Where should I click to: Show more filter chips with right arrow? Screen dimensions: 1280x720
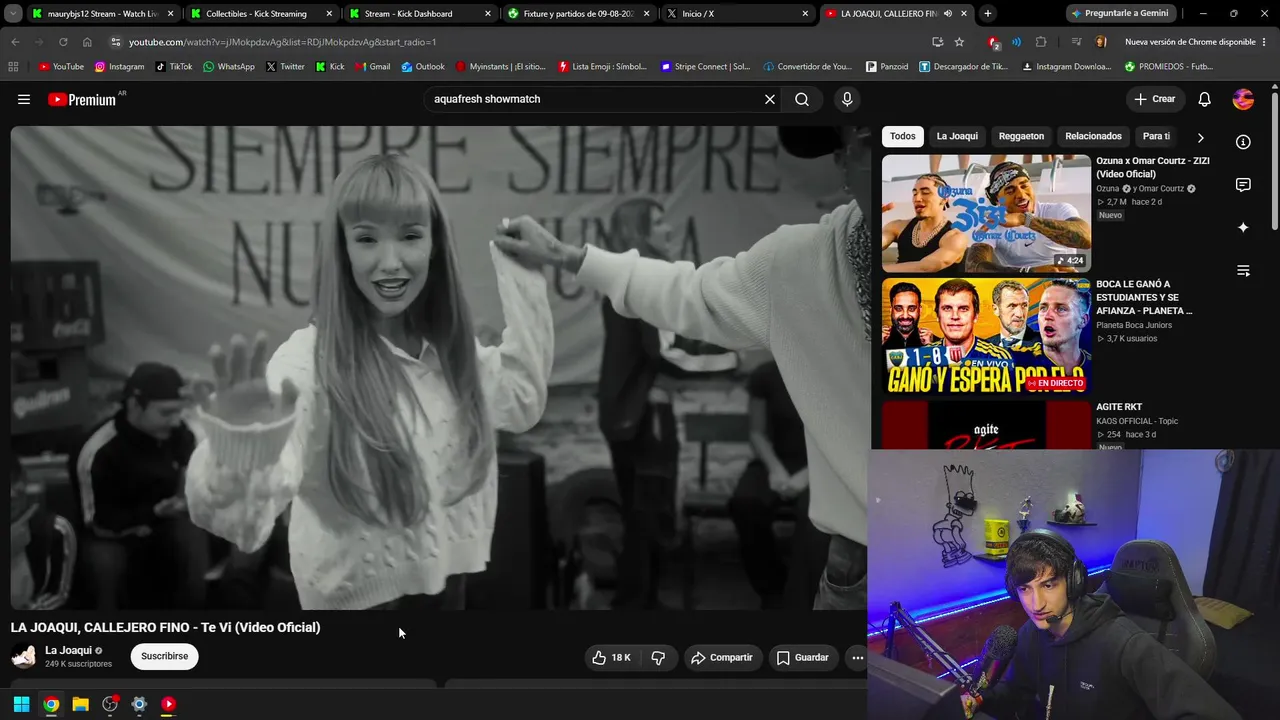(x=1200, y=137)
